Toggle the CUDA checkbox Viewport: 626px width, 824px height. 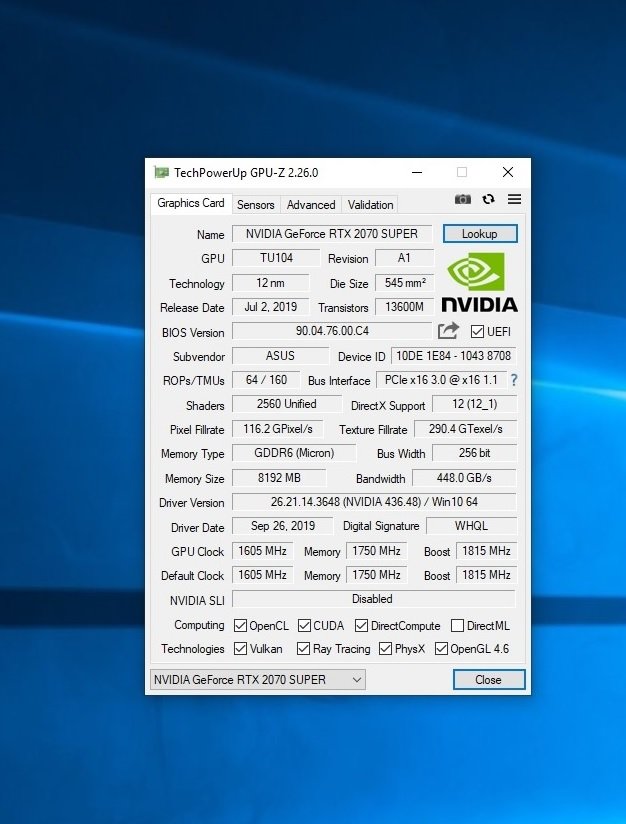click(x=304, y=625)
